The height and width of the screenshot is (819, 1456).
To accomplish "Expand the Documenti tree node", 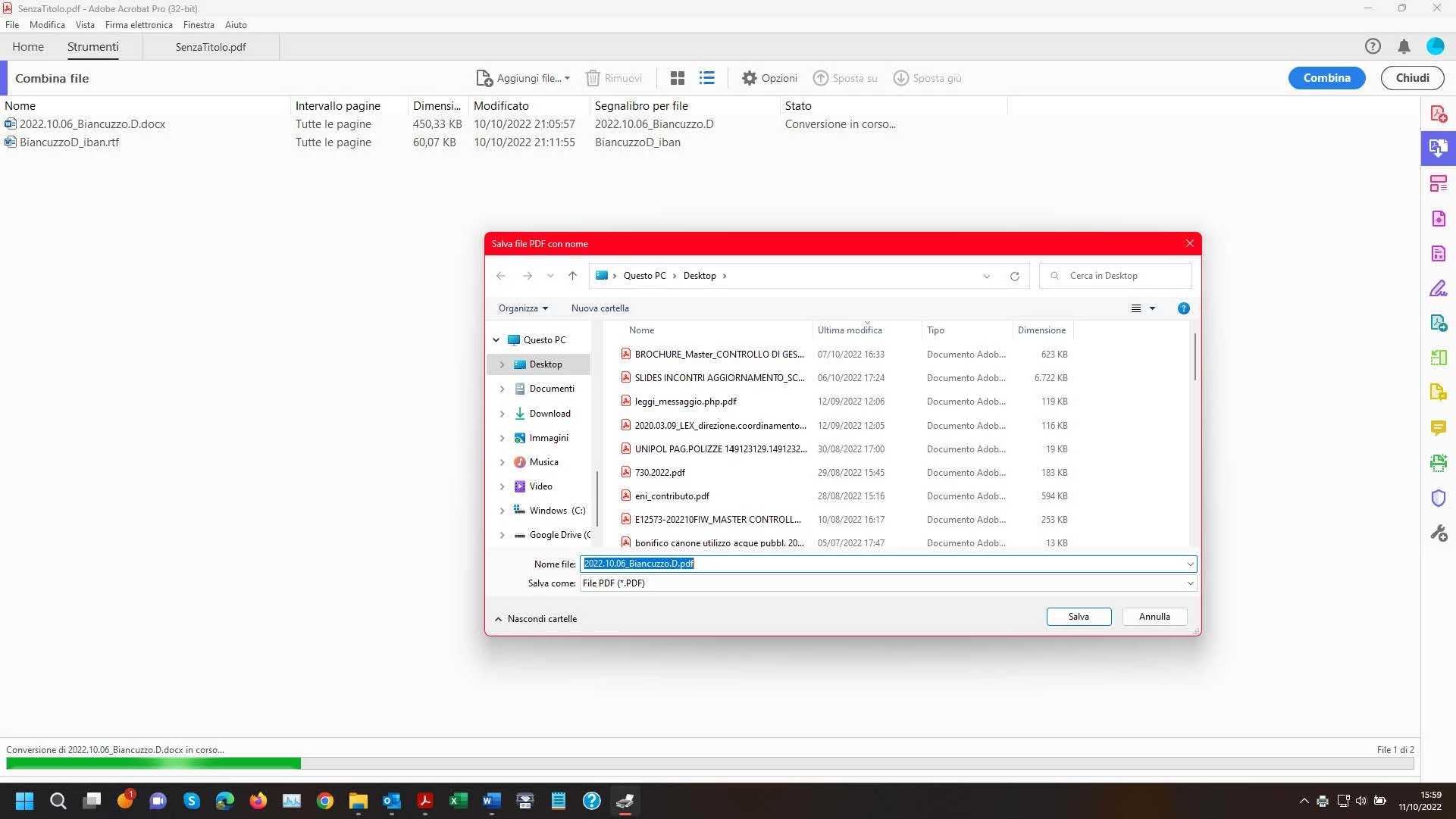I will 502,389.
